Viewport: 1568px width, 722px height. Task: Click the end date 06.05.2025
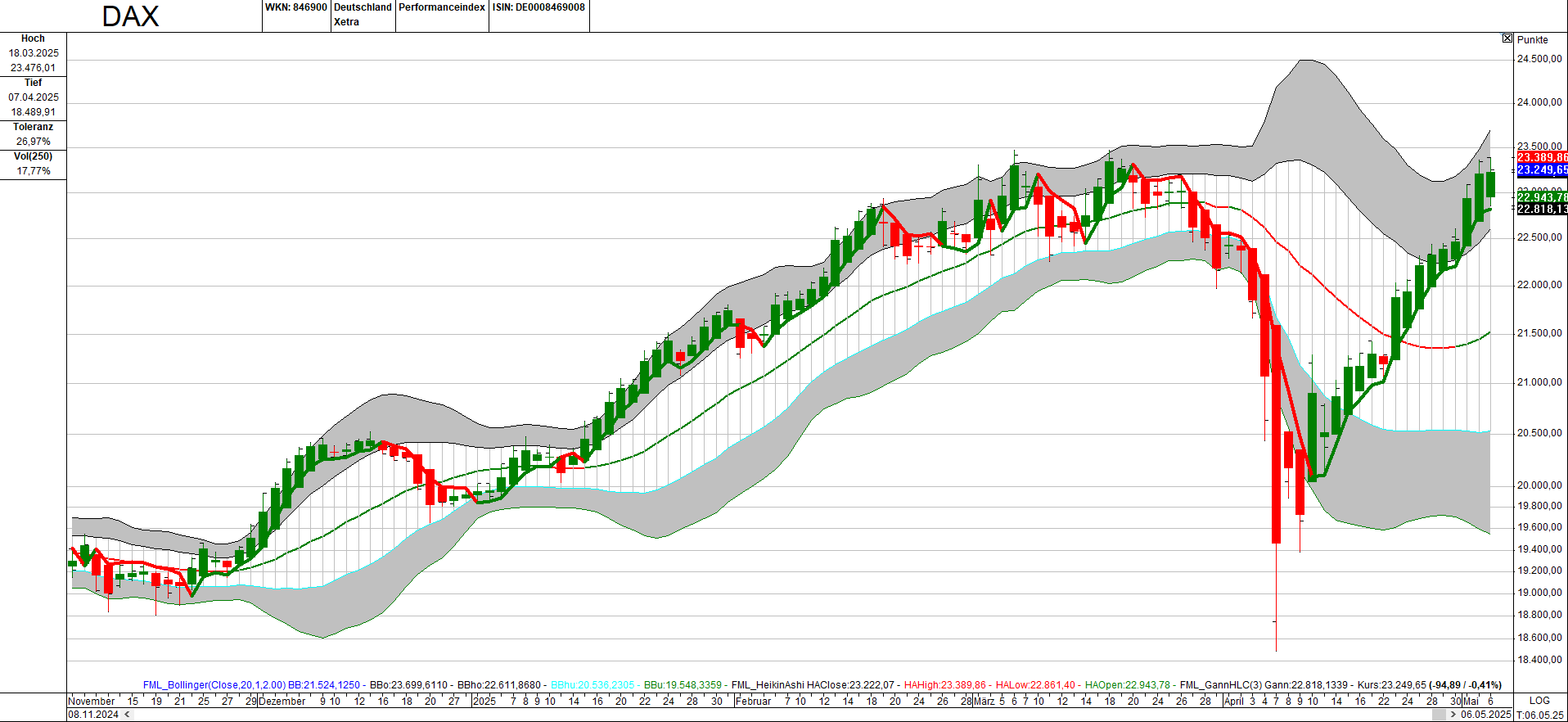pyautogui.click(x=1485, y=715)
